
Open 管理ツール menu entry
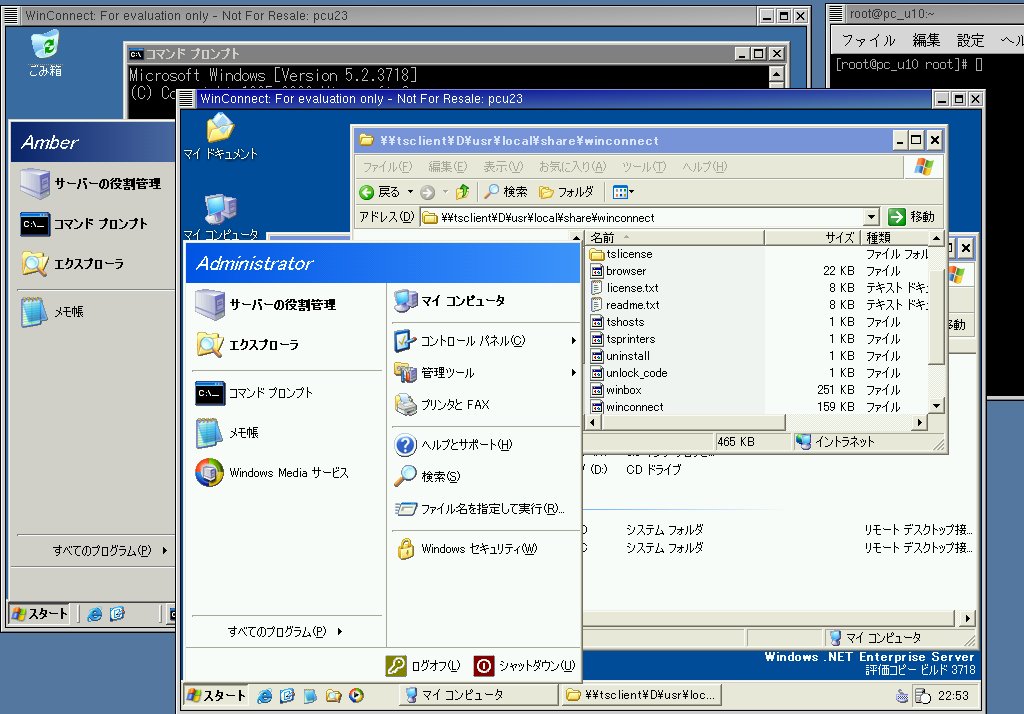[434, 372]
